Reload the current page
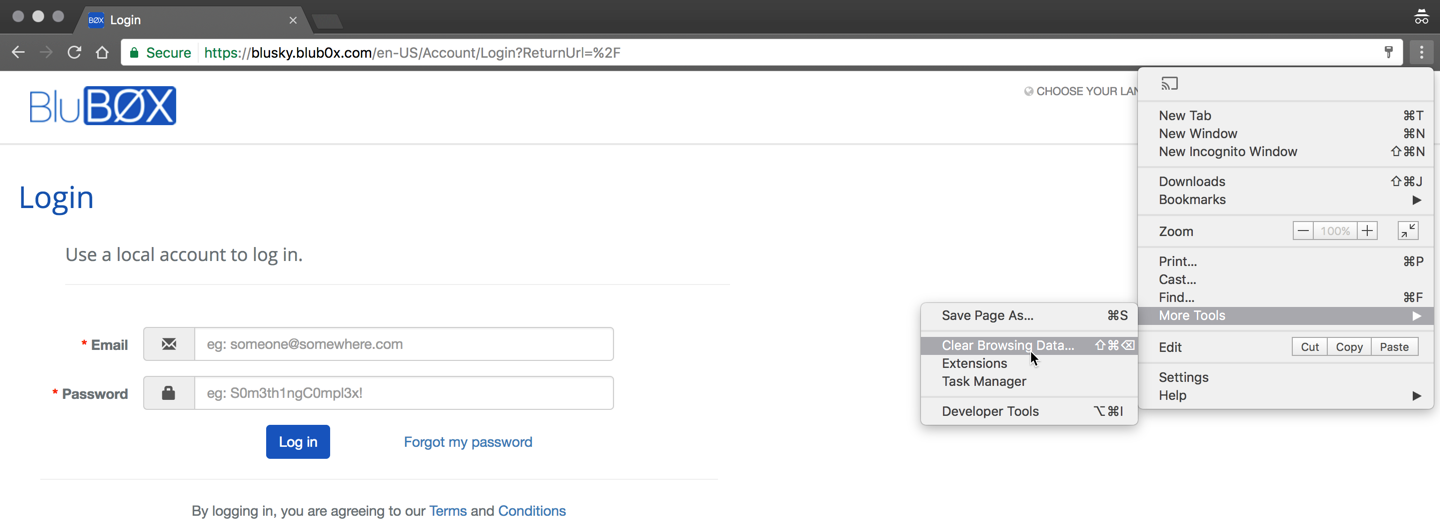The image size is (1440, 529). click(74, 52)
